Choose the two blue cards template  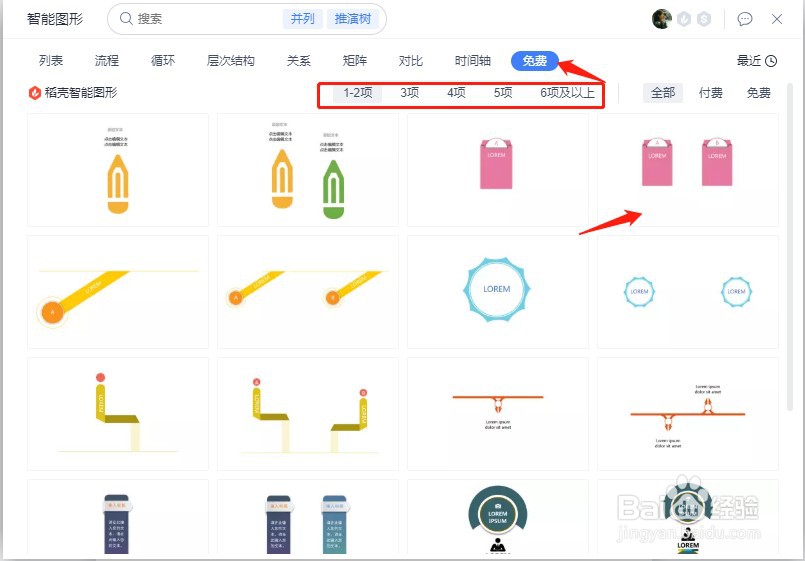coord(308,517)
